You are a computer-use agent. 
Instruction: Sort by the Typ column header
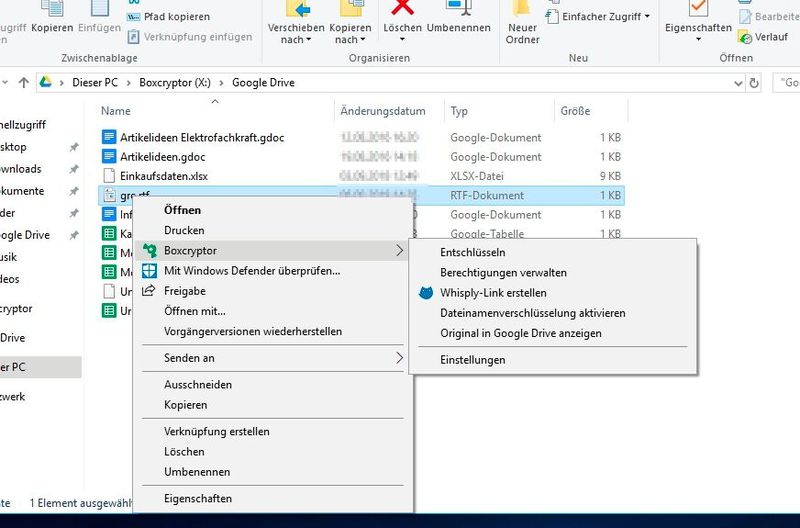click(x=459, y=111)
